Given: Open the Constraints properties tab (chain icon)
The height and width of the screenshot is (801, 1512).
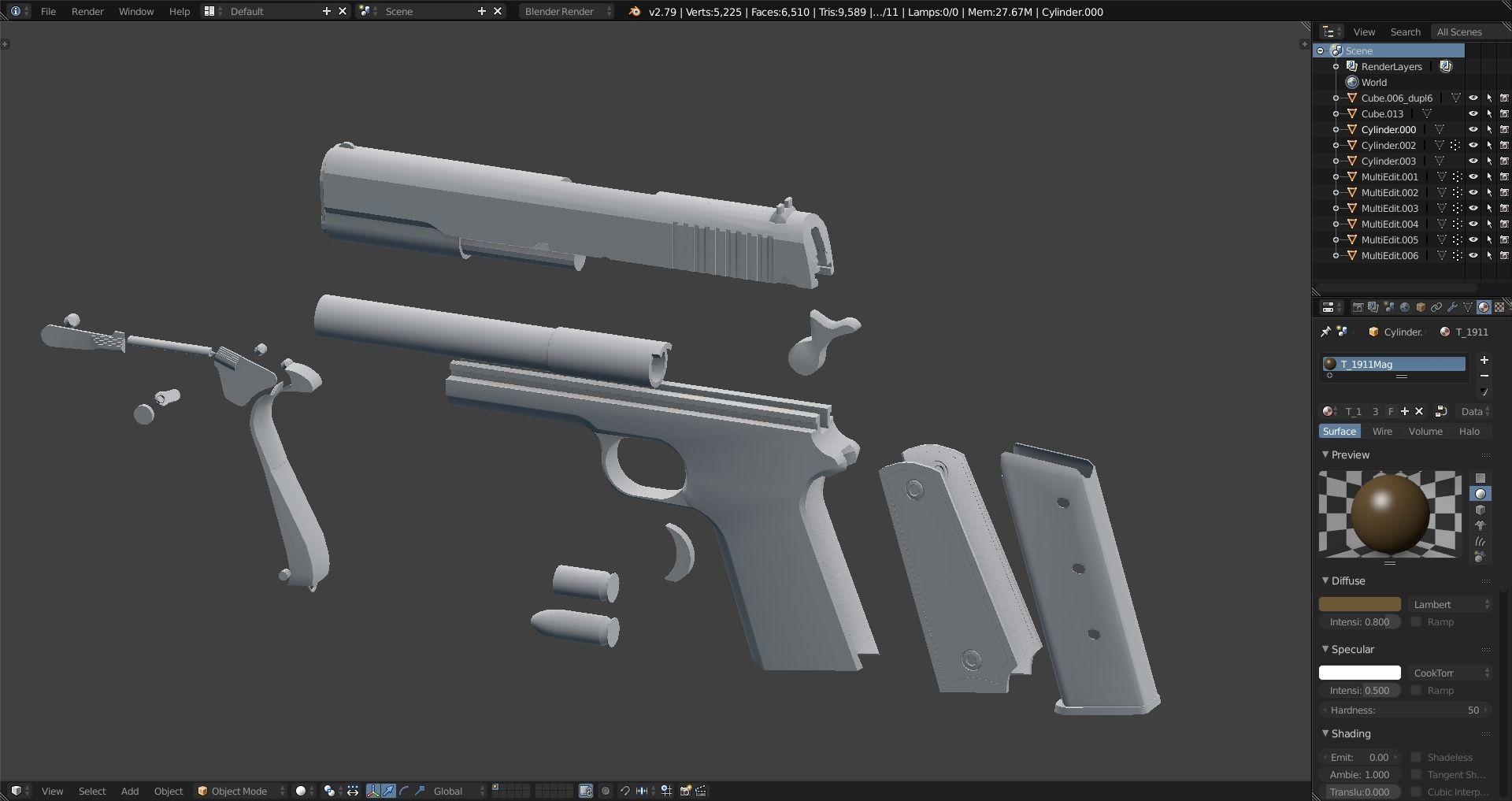Looking at the screenshot, I should (x=1436, y=307).
